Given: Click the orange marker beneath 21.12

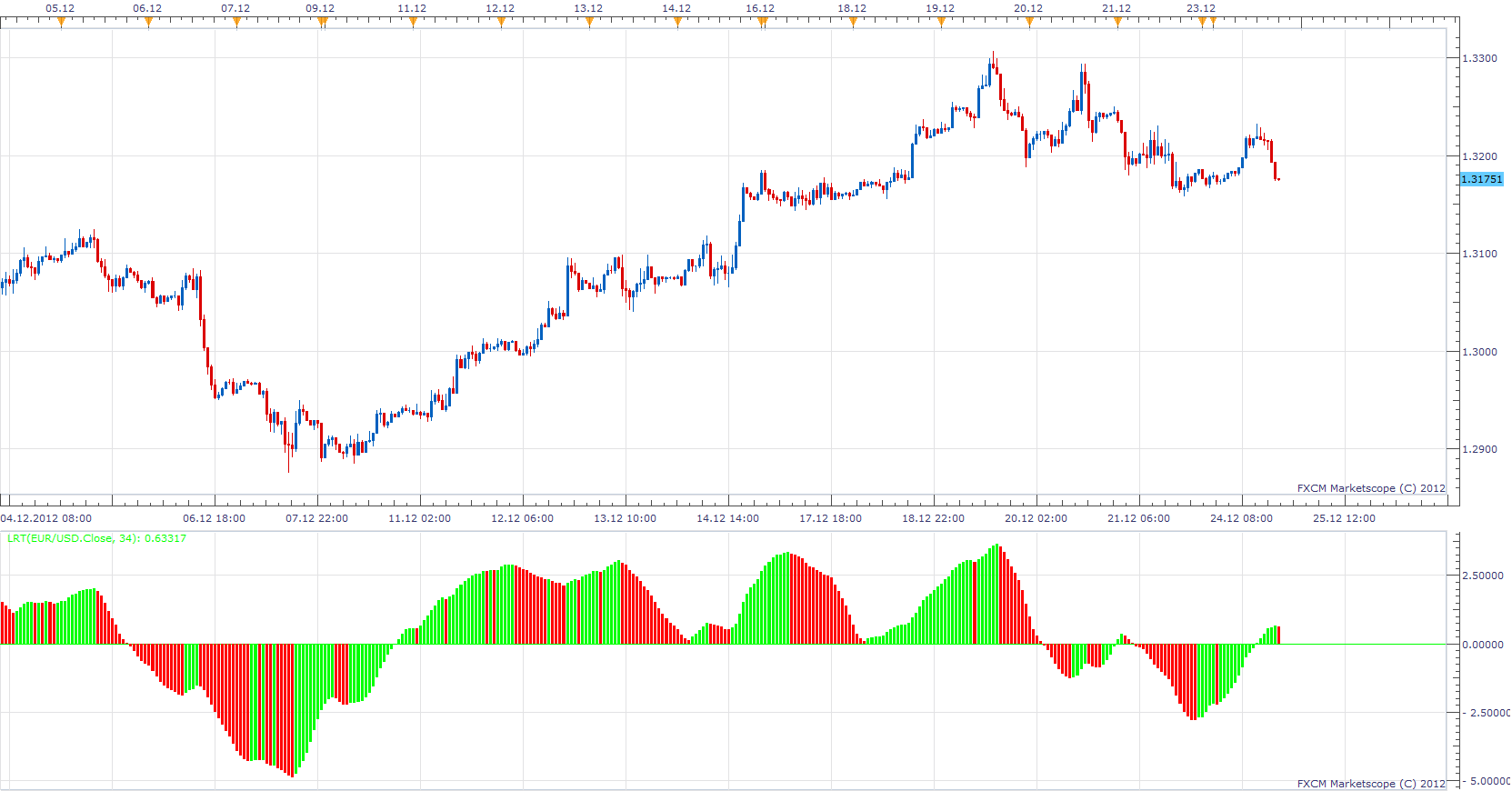Looking at the screenshot, I should (1117, 22).
